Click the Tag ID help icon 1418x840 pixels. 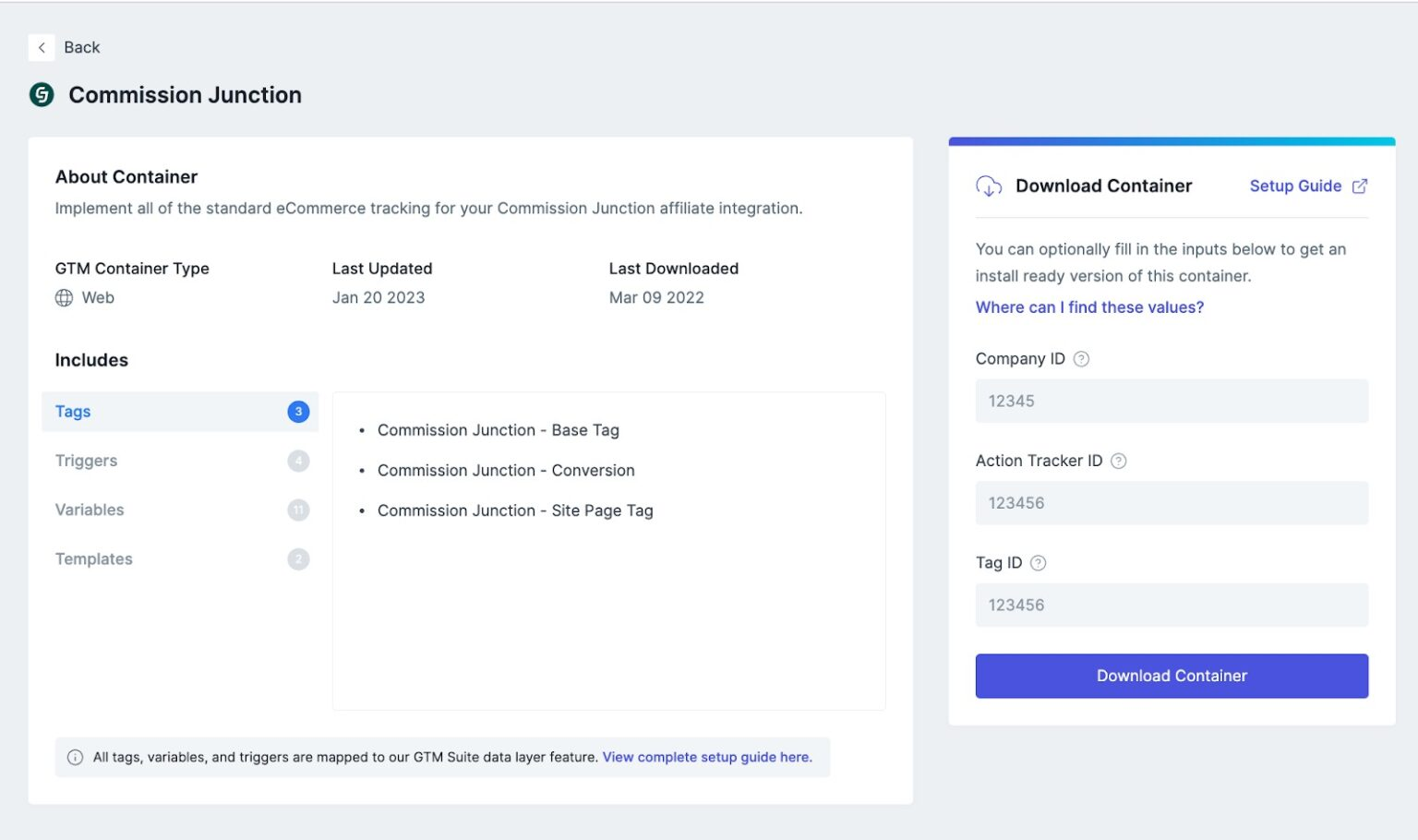click(1038, 563)
